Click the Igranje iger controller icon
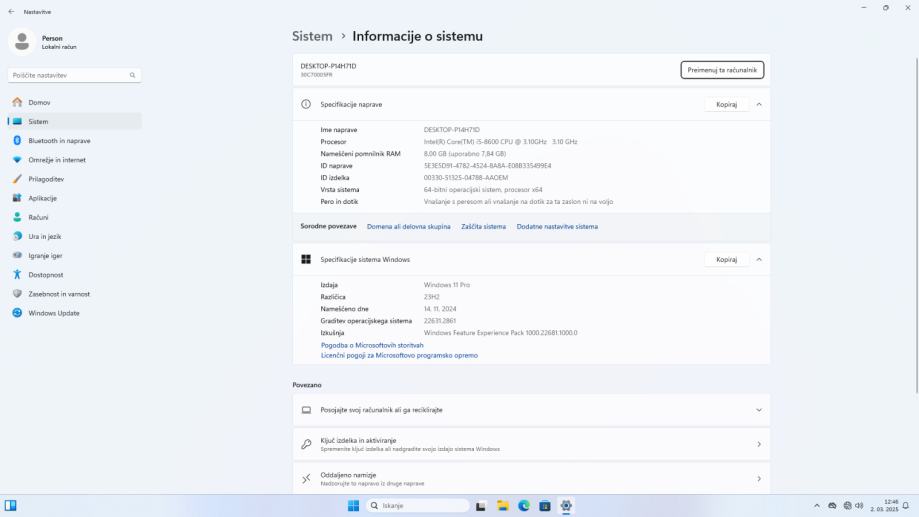The width and height of the screenshot is (919, 517). (x=17, y=256)
